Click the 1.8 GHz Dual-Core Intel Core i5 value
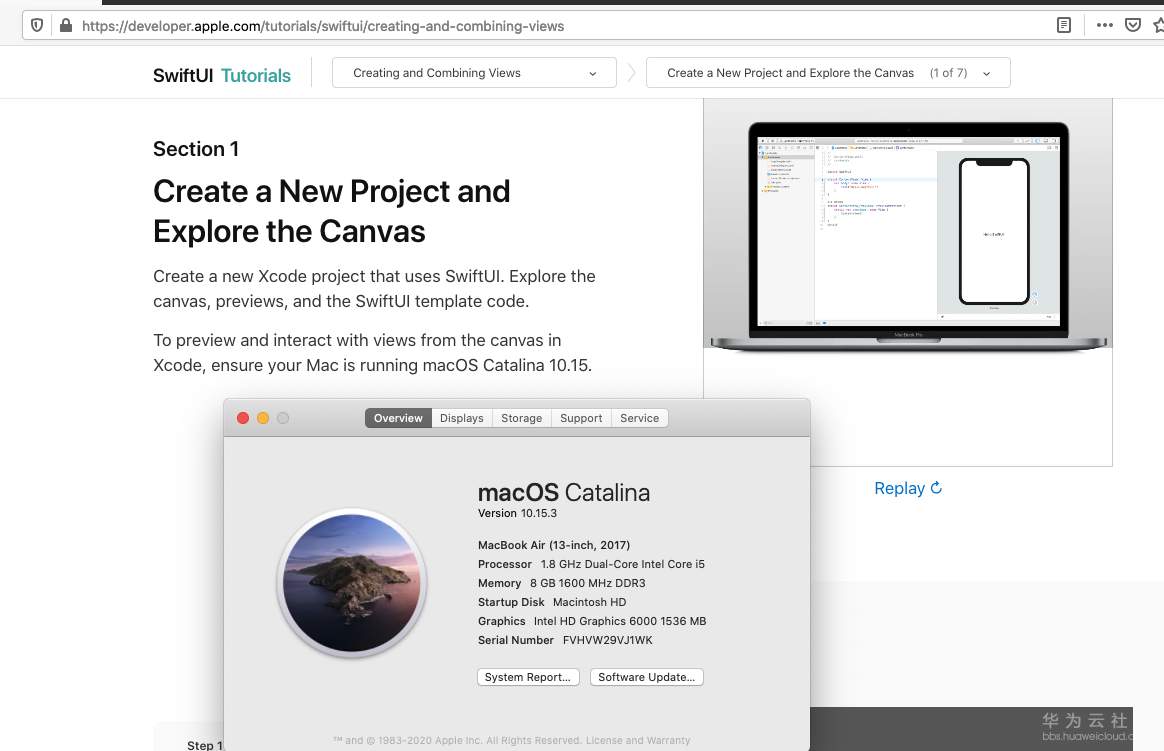Screen dimensions: 1164x751 [x=622, y=564]
